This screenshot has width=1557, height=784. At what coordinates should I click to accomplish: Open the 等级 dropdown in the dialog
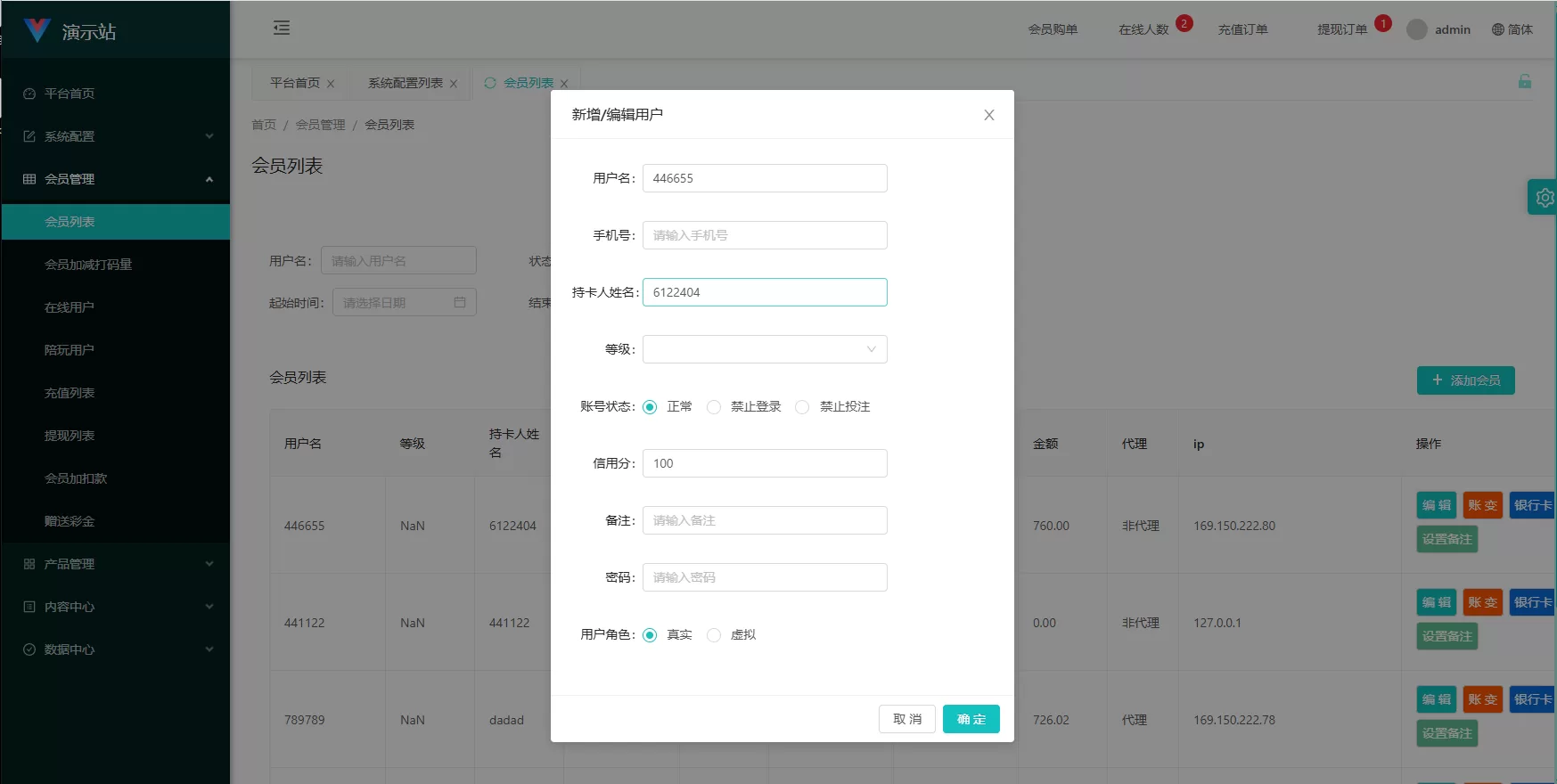coord(765,349)
